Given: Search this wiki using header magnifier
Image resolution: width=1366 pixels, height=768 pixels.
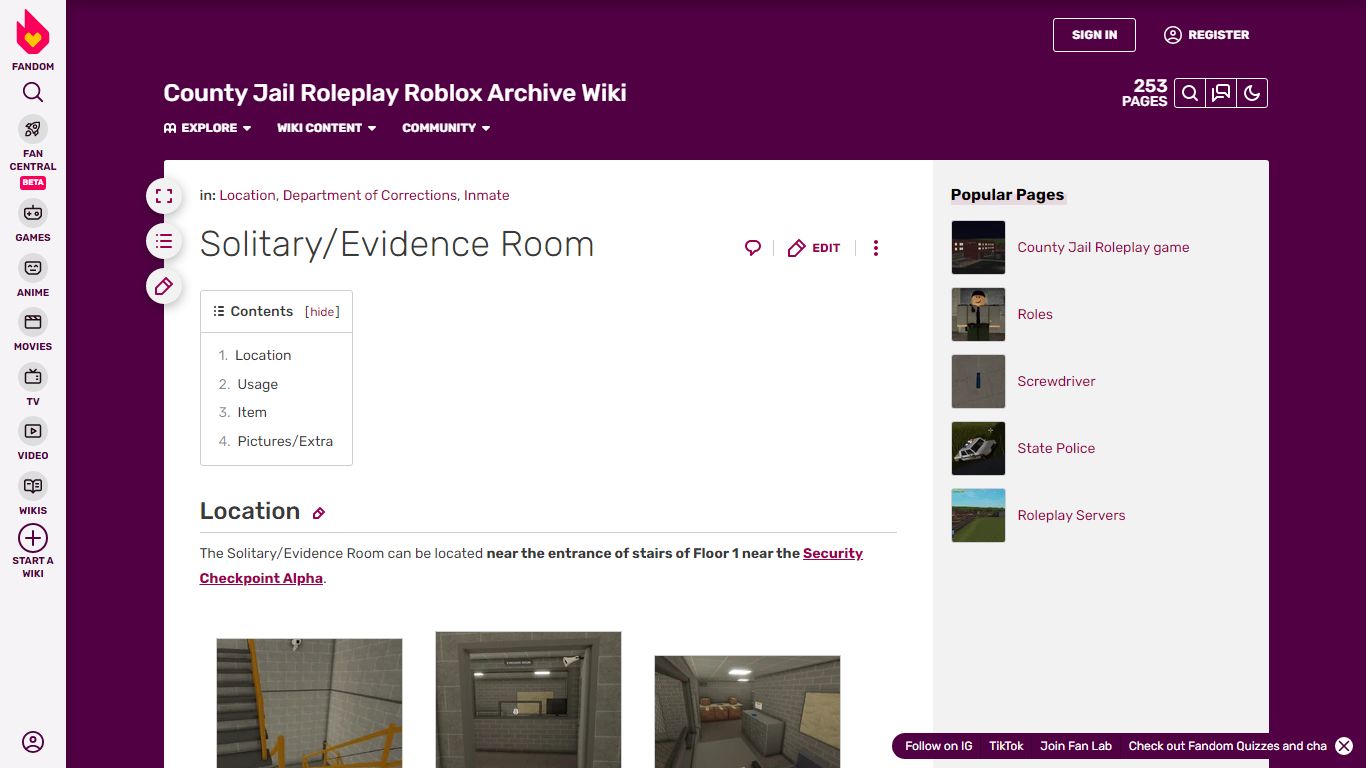Looking at the screenshot, I should (1190, 93).
